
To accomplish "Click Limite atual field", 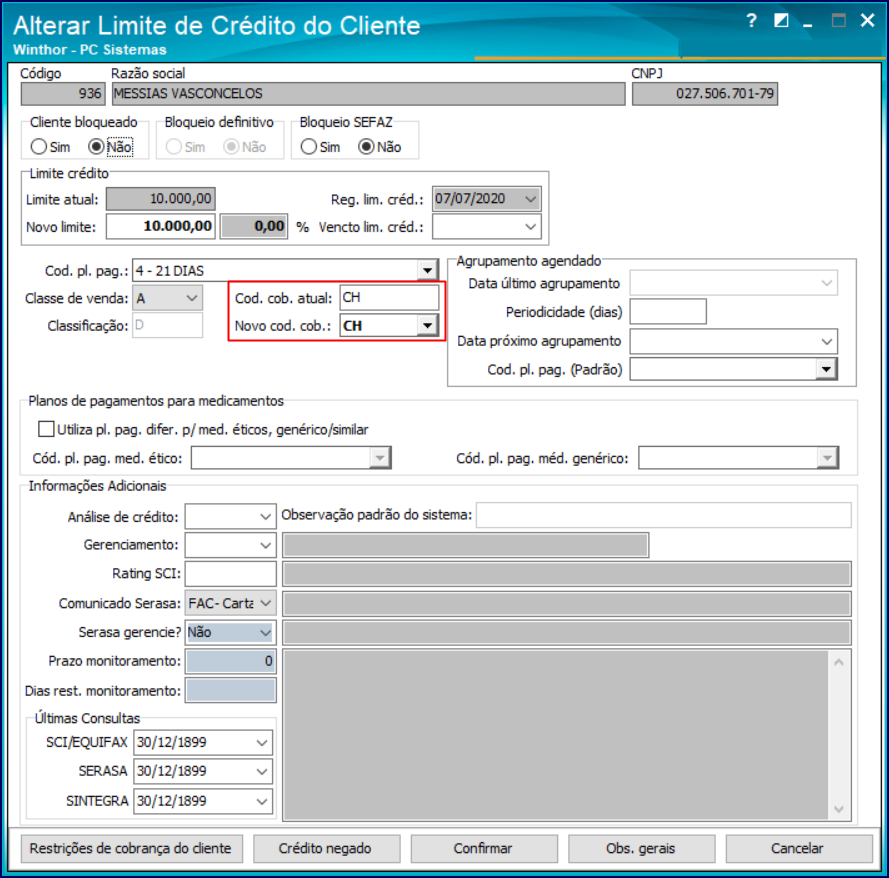I will [160, 199].
